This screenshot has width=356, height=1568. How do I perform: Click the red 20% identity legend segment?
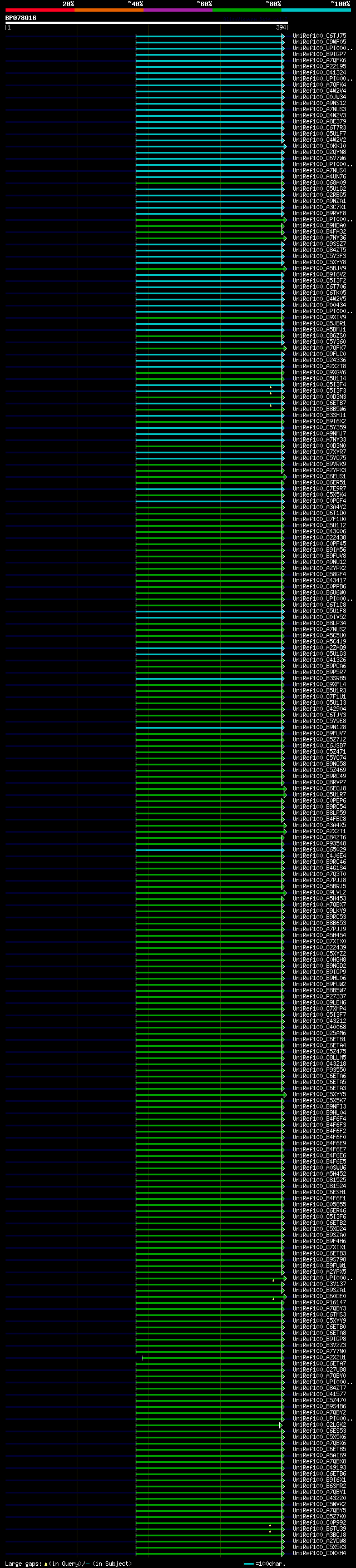(x=40, y=10)
